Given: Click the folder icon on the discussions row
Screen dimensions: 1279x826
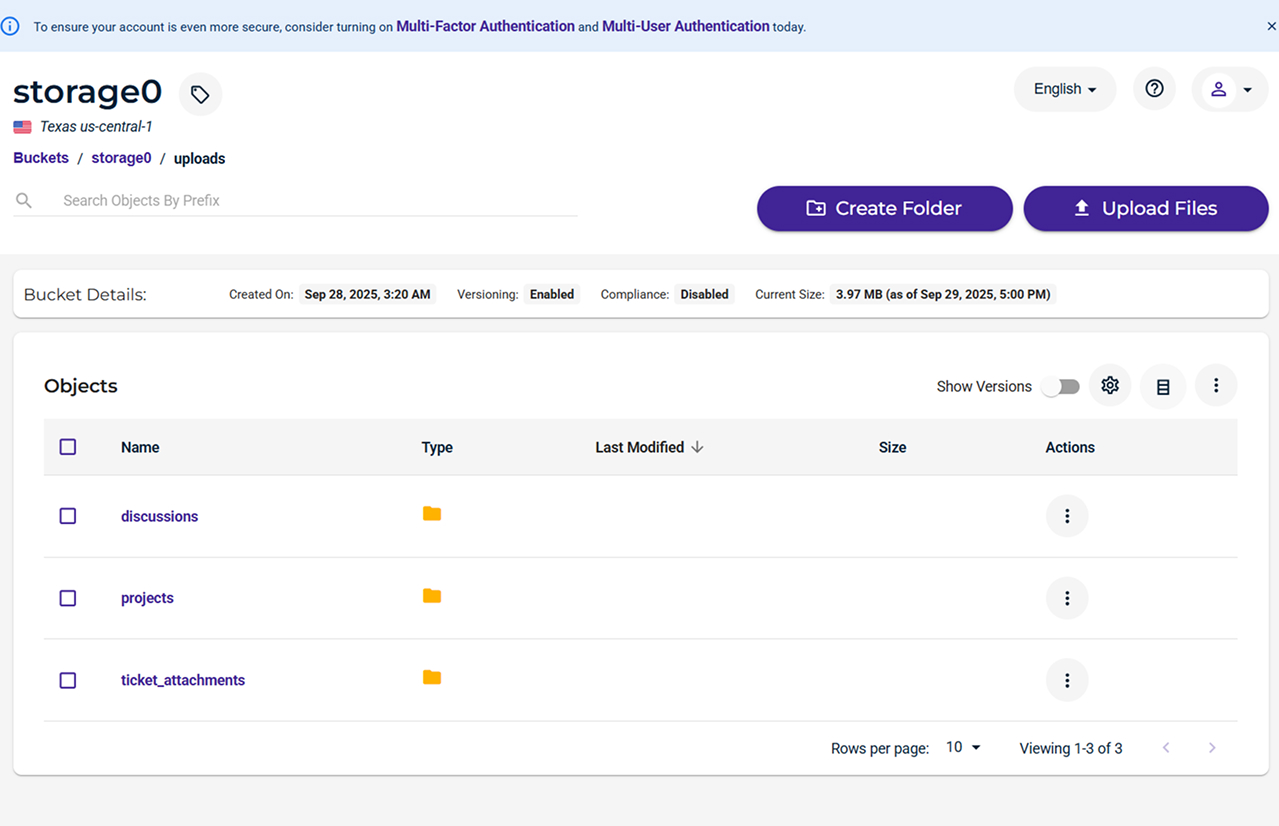Looking at the screenshot, I should [x=431, y=513].
